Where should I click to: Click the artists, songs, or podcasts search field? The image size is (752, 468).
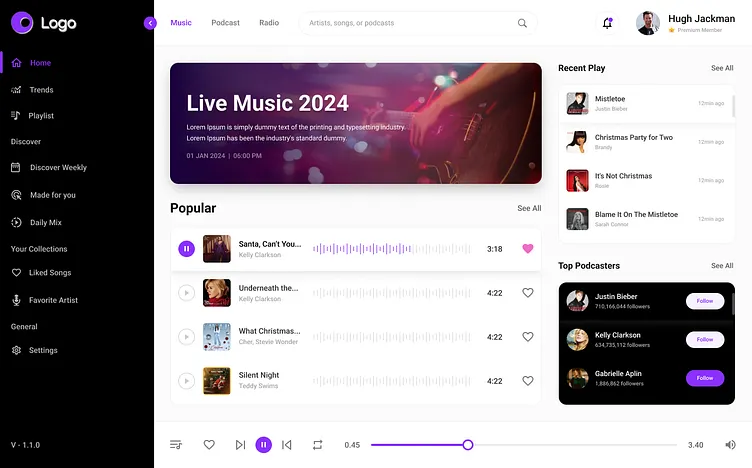tap(410, 23)
